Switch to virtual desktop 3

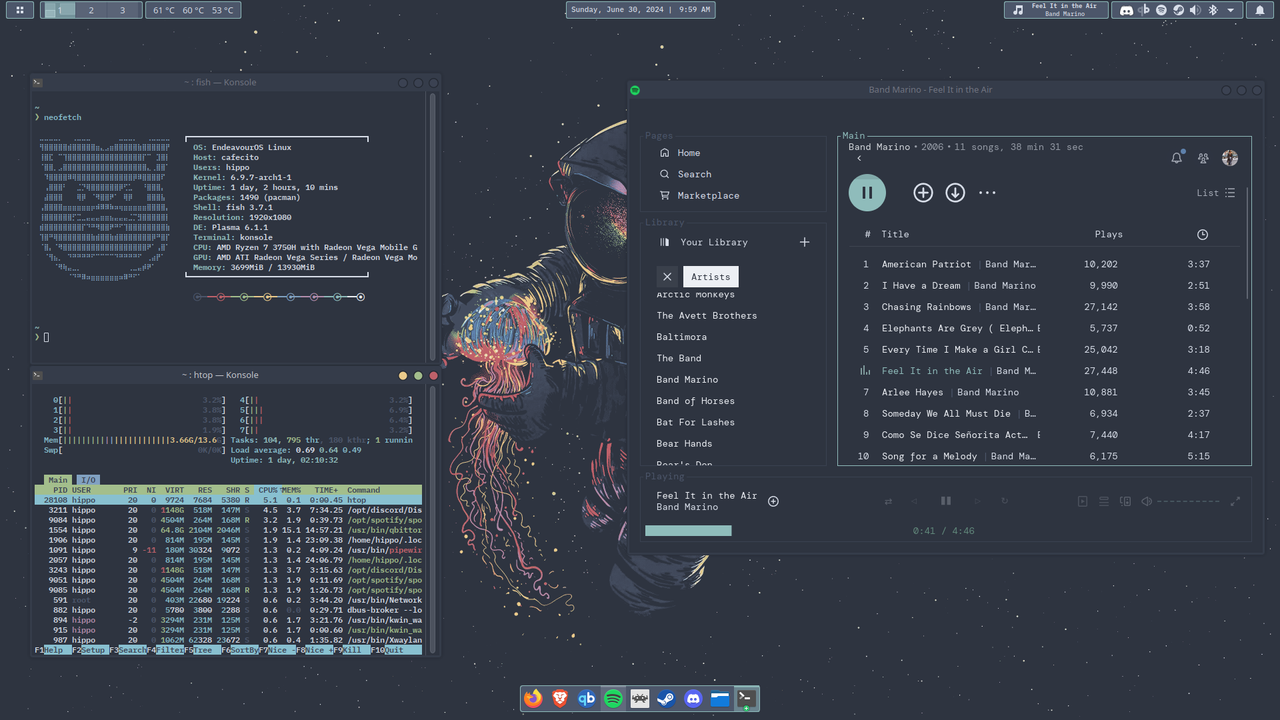[123, 10]
